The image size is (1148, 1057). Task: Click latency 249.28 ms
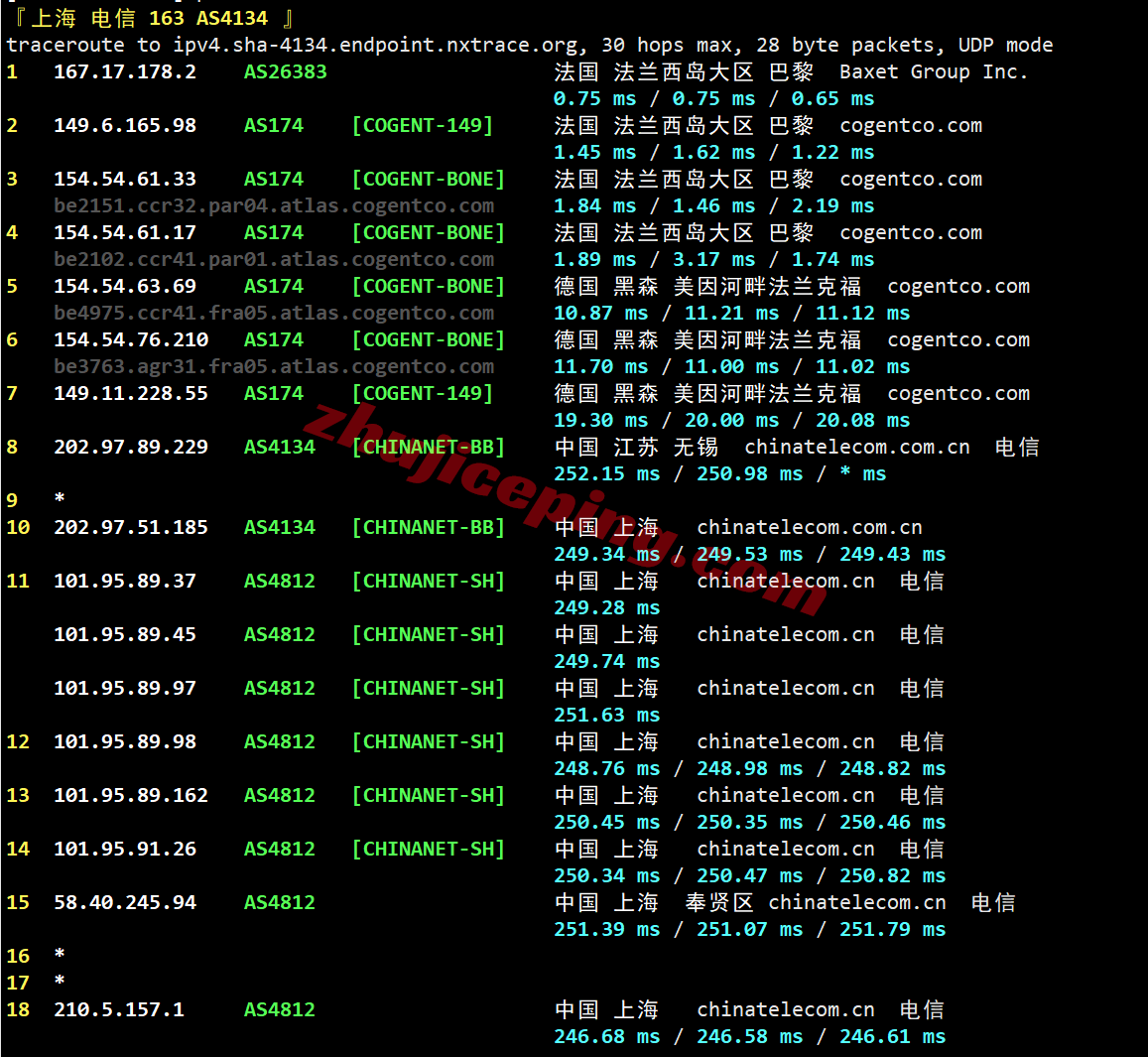tap(606, 608)
